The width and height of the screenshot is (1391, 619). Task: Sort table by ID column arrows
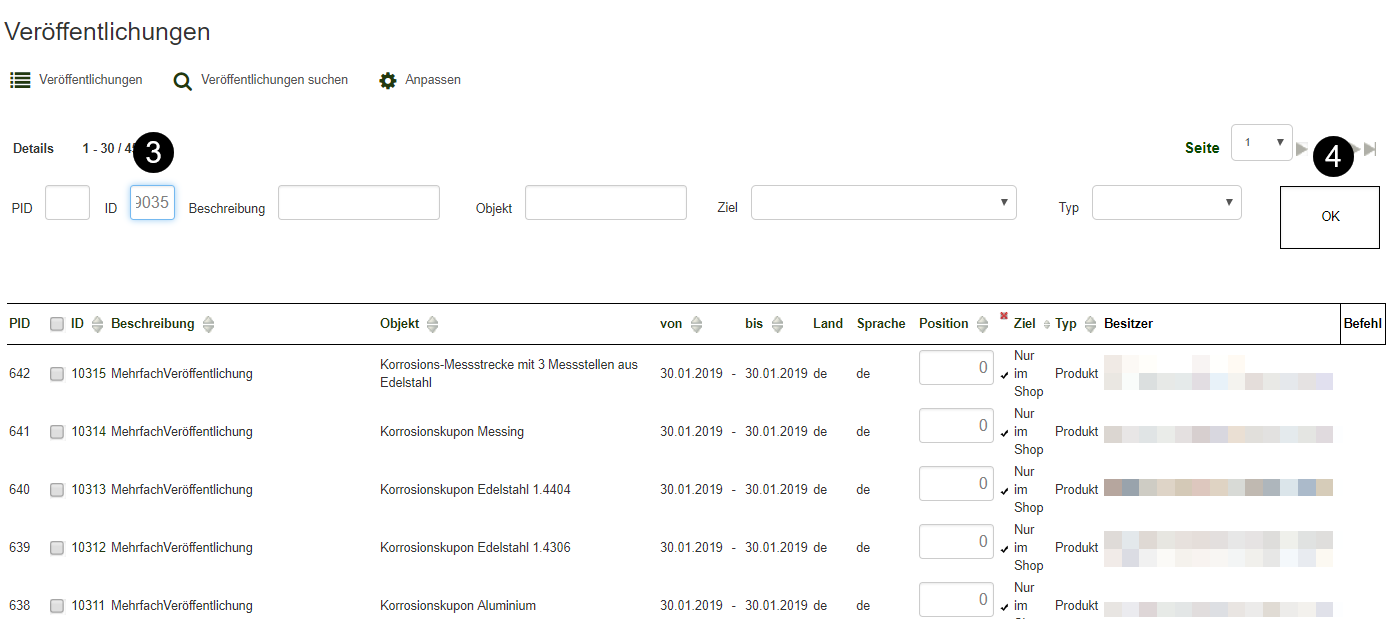[97, 324]
